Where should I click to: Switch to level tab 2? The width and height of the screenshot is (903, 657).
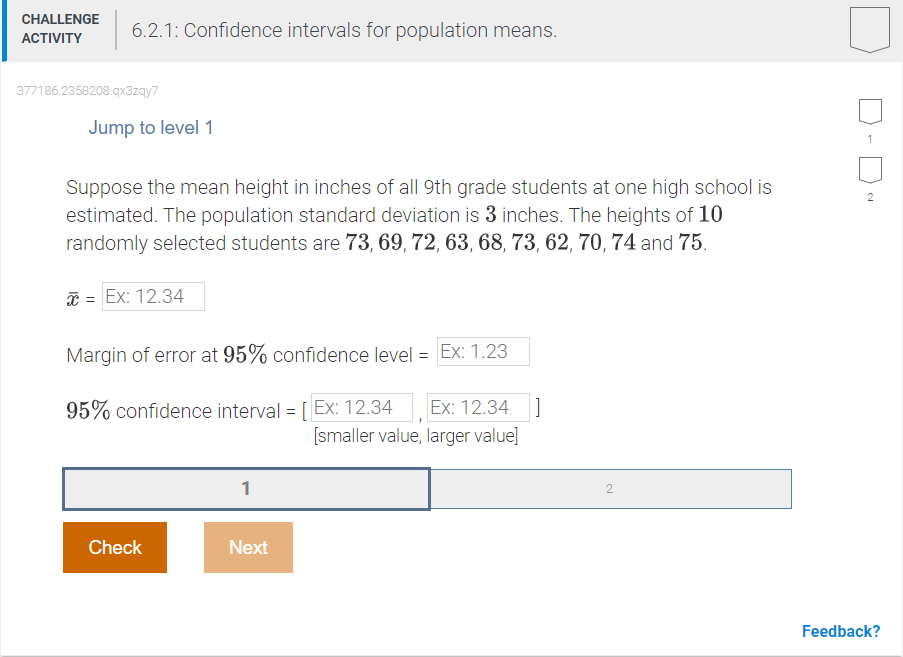610,488
